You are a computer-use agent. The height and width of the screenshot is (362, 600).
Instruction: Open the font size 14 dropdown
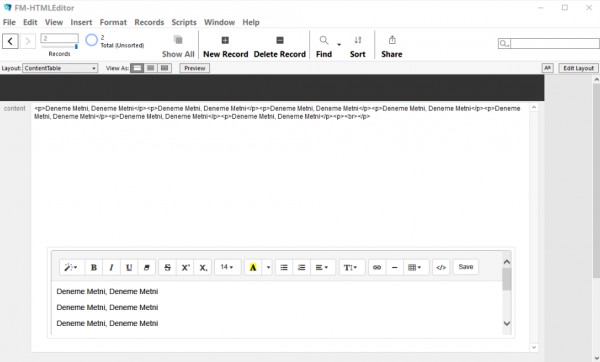click(x=227, y=267)
